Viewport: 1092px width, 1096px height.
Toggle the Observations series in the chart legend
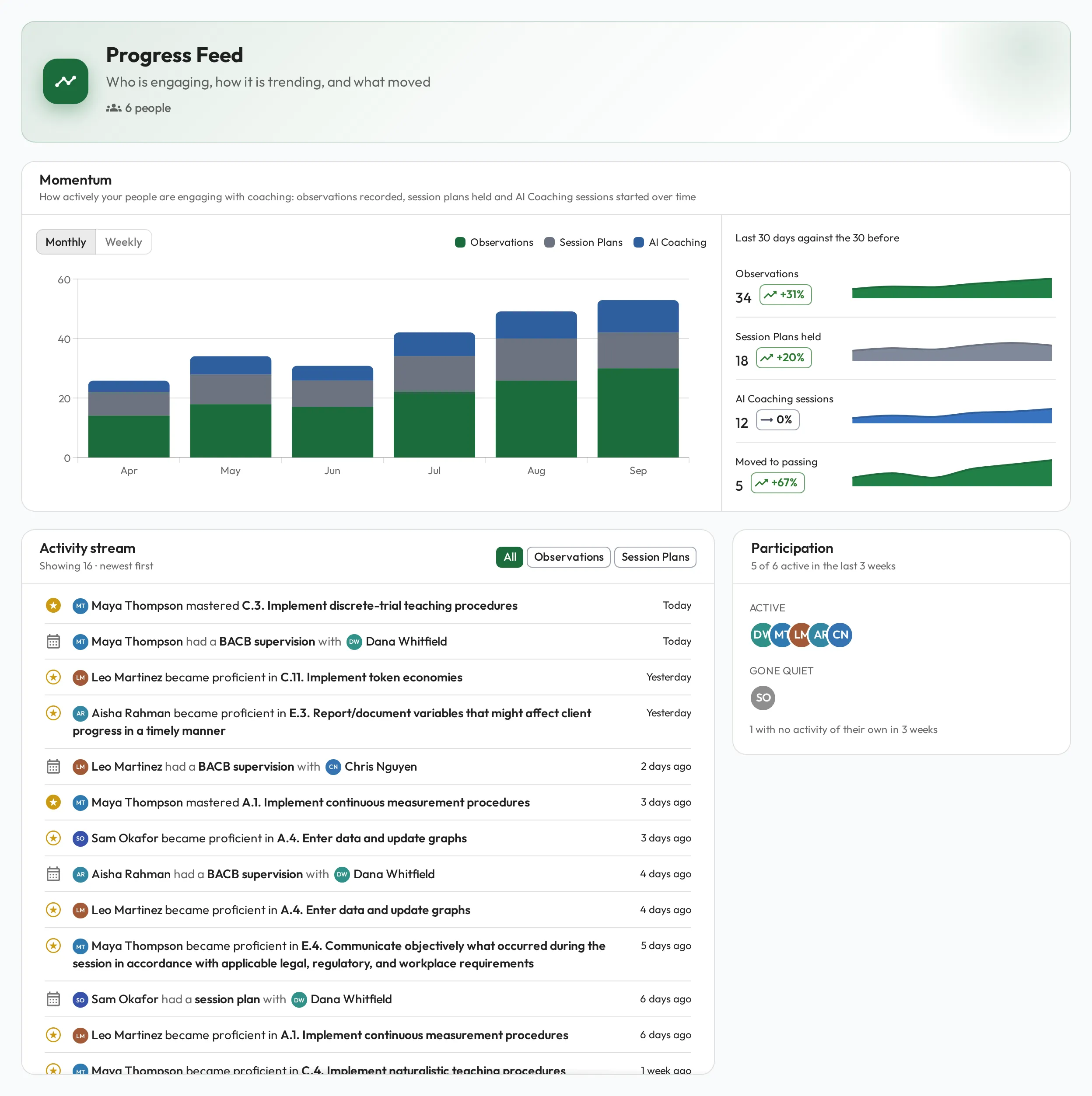tap(494, 242)
